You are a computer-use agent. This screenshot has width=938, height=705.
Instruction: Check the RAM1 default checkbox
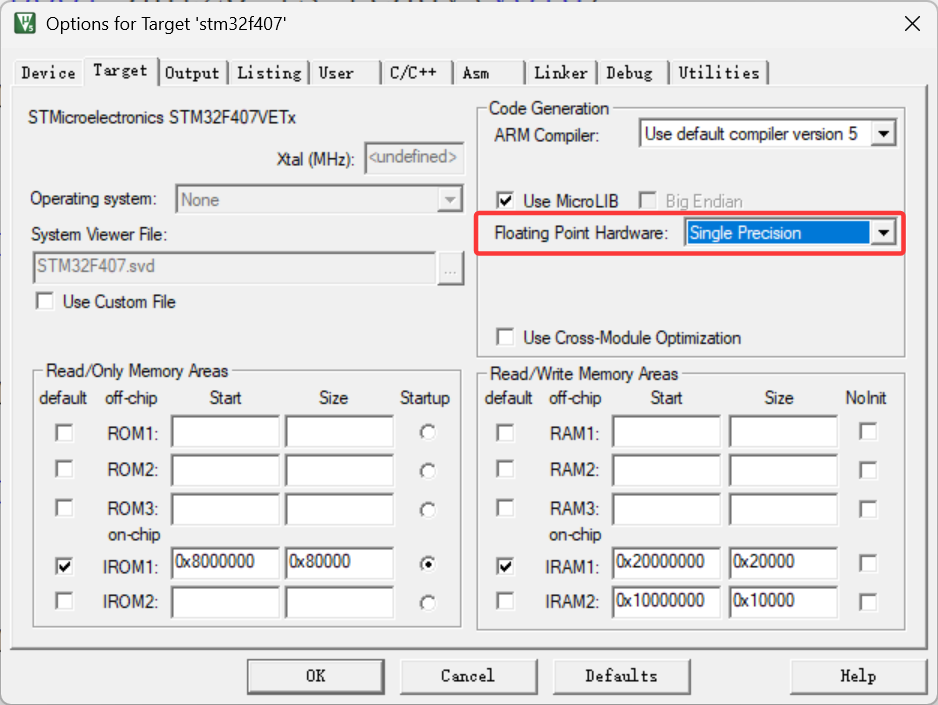pos(505,432)
